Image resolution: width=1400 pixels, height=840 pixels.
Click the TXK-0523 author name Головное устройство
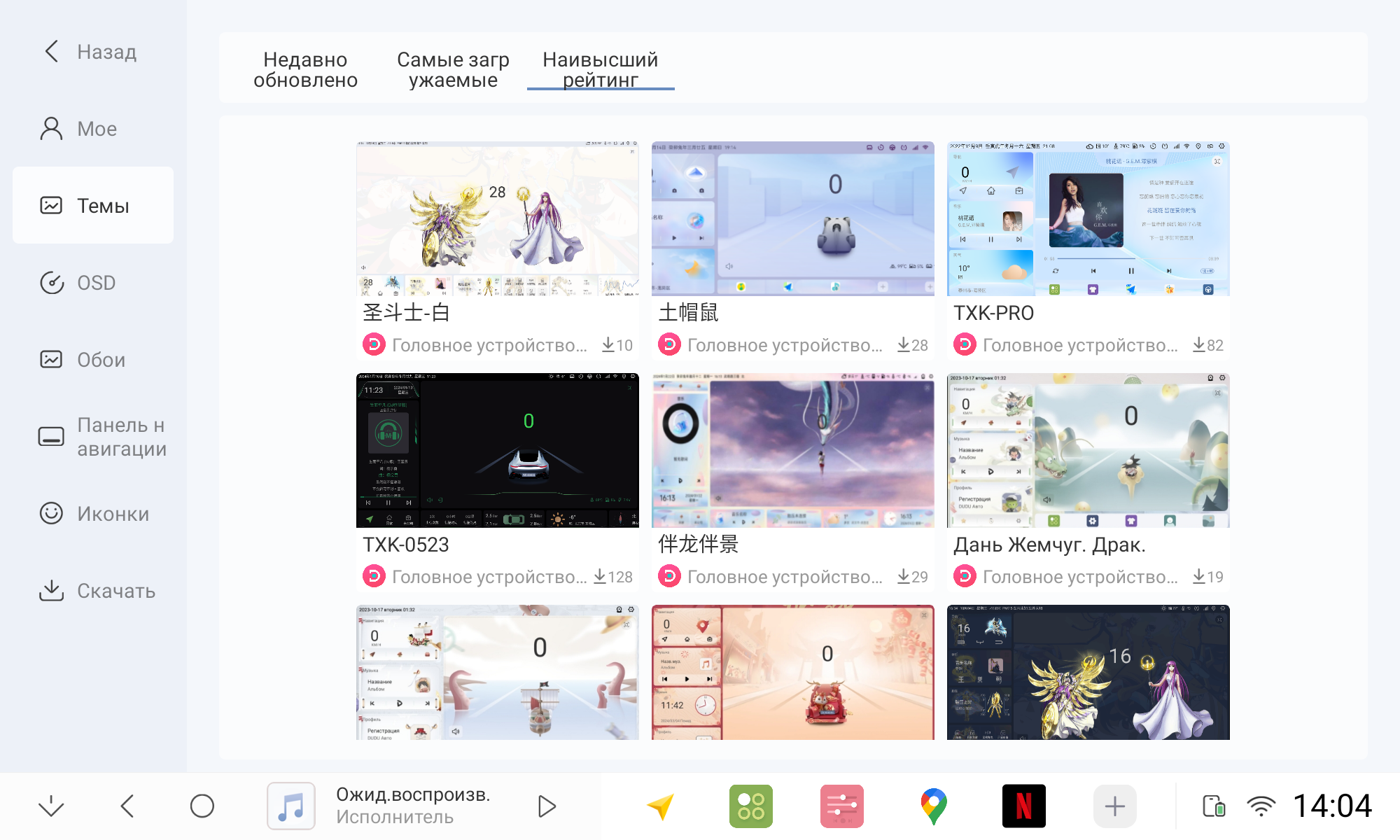489,577
